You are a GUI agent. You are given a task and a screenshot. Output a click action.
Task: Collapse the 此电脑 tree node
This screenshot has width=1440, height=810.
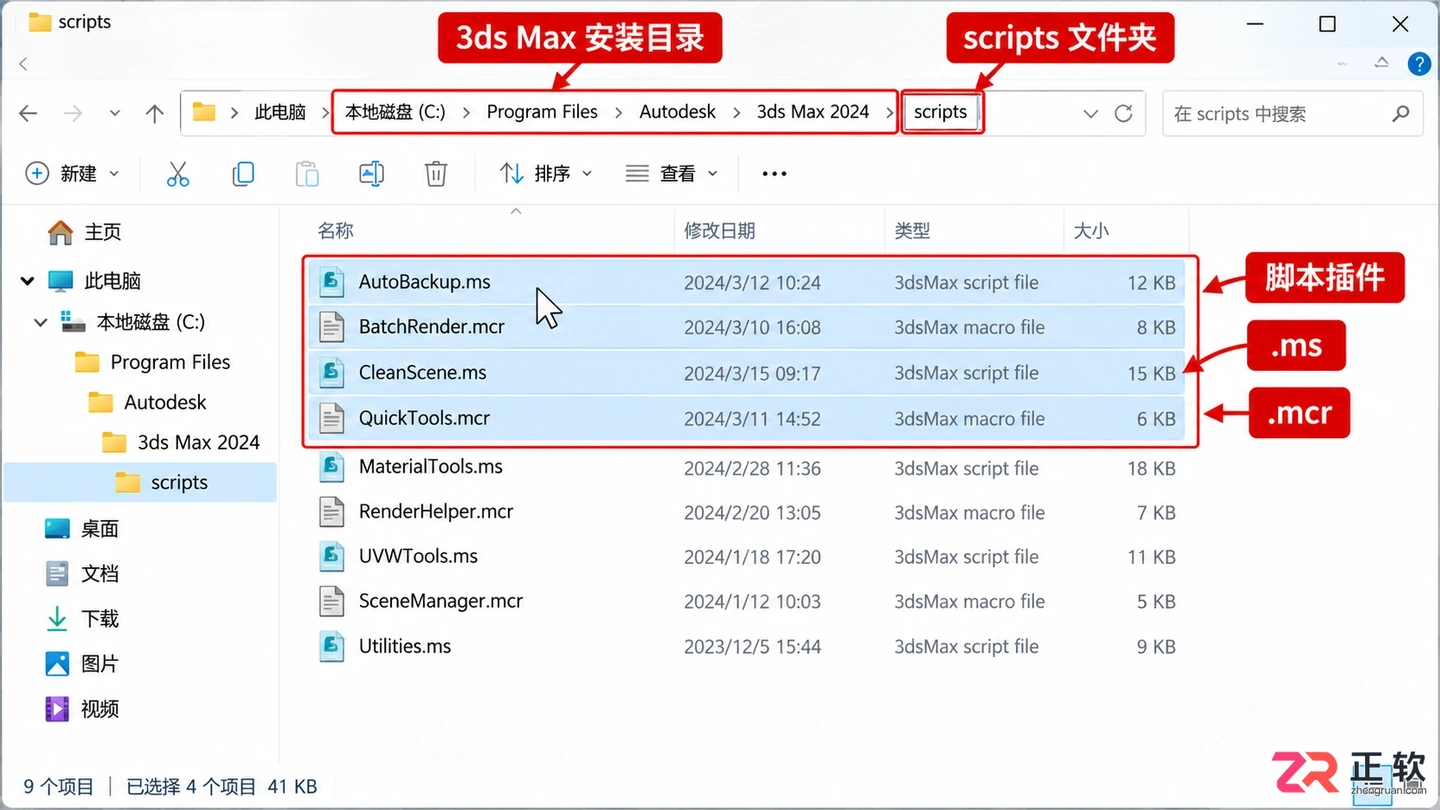(x=27, y=281)
